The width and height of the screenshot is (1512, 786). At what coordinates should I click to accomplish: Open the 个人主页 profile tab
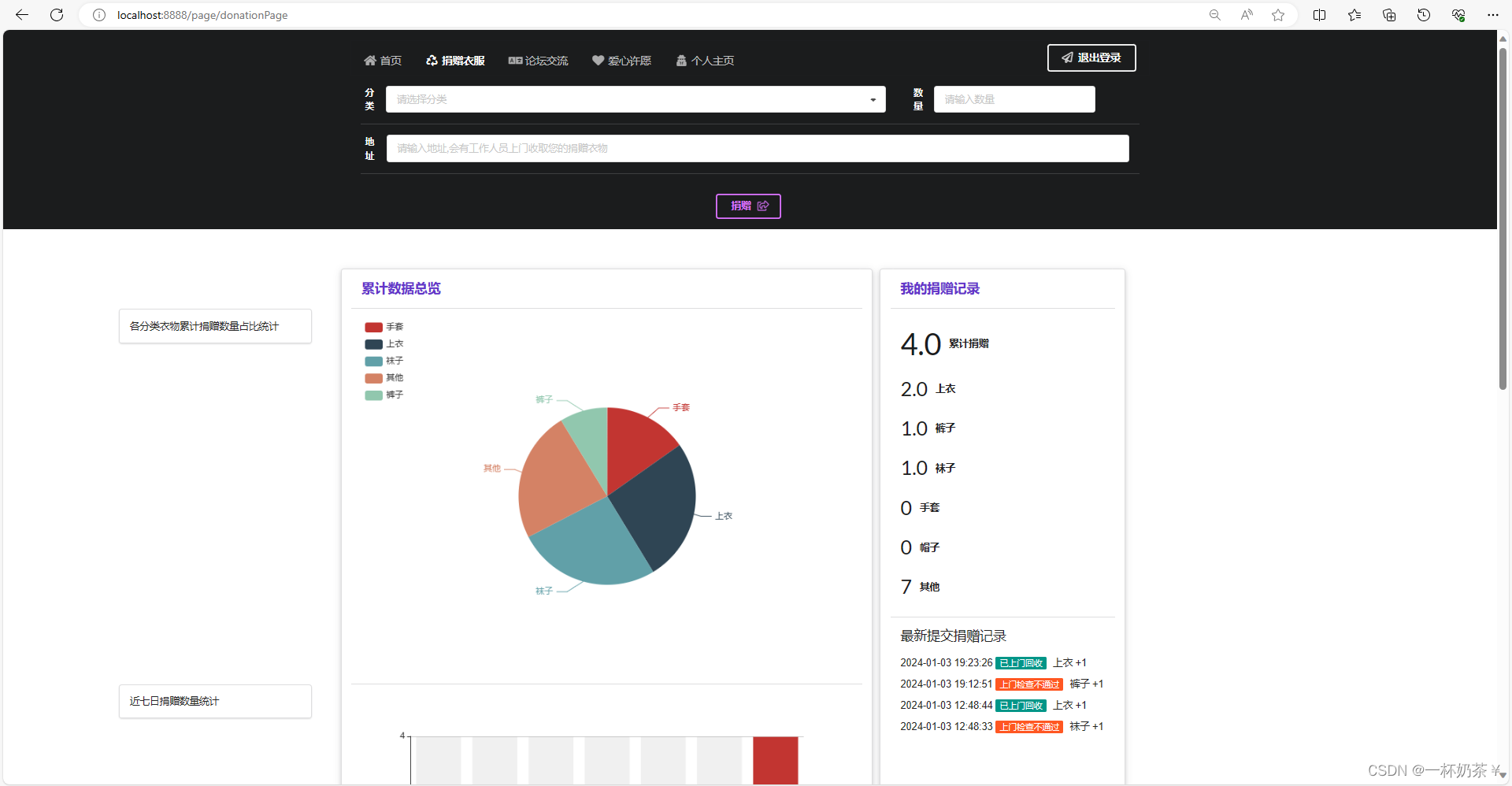705,61
